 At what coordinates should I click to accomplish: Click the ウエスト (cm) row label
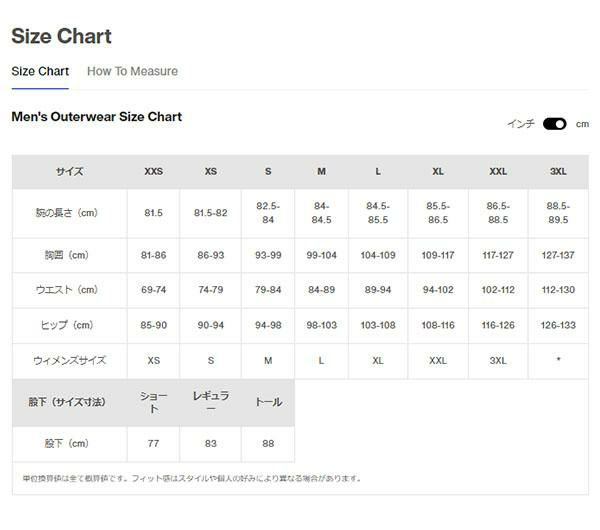click(70, 290)
